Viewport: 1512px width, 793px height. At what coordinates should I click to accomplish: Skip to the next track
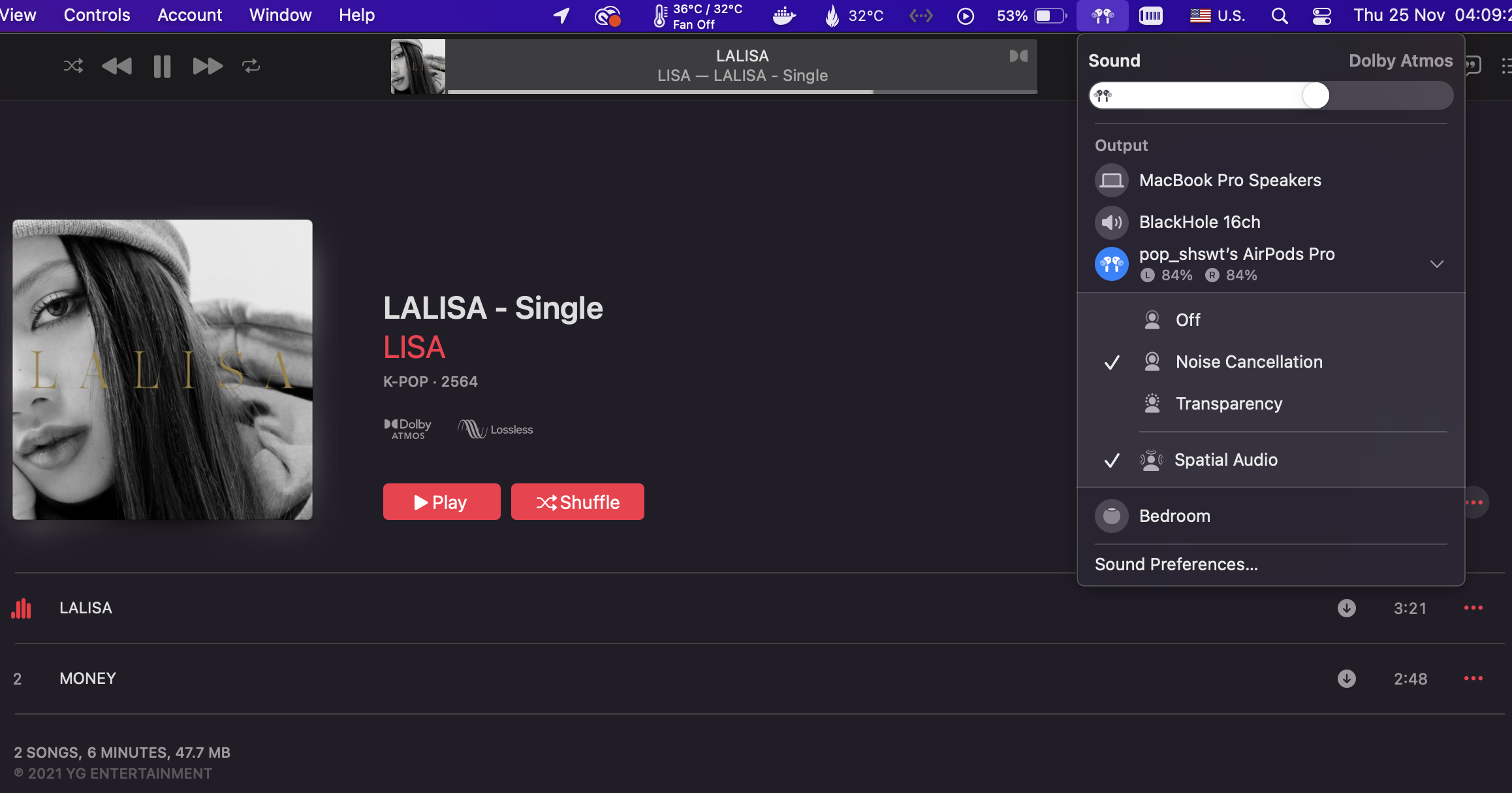pyautogui.click(x=208, y=66)
